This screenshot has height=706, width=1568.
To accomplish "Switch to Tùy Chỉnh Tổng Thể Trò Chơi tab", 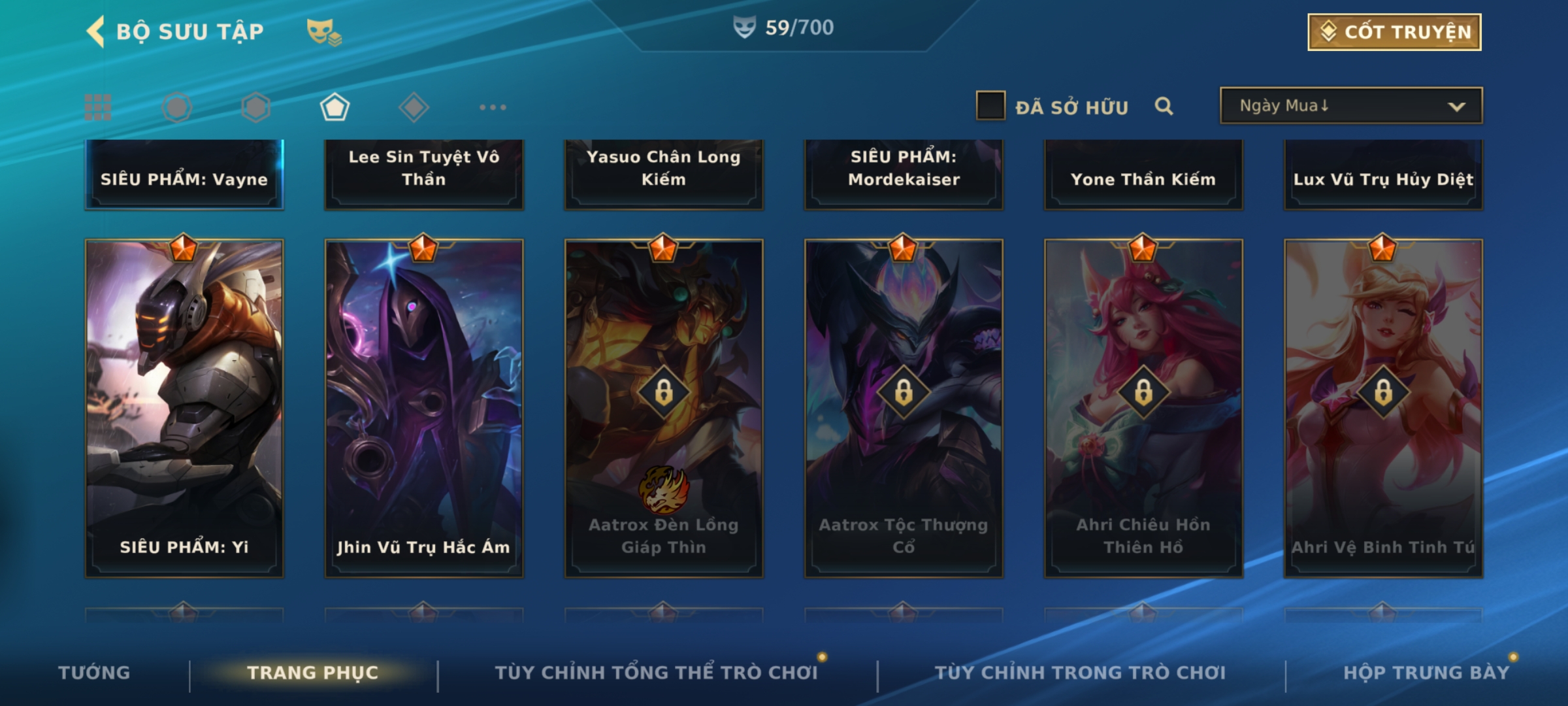I will (x=656, y=673).
